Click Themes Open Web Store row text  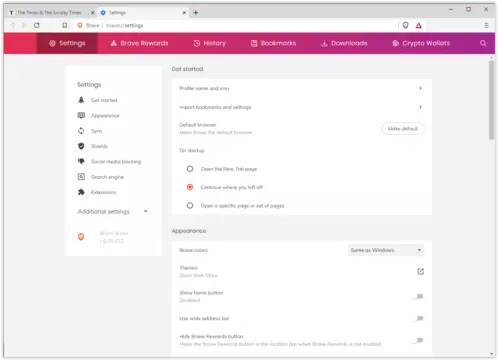198,272
